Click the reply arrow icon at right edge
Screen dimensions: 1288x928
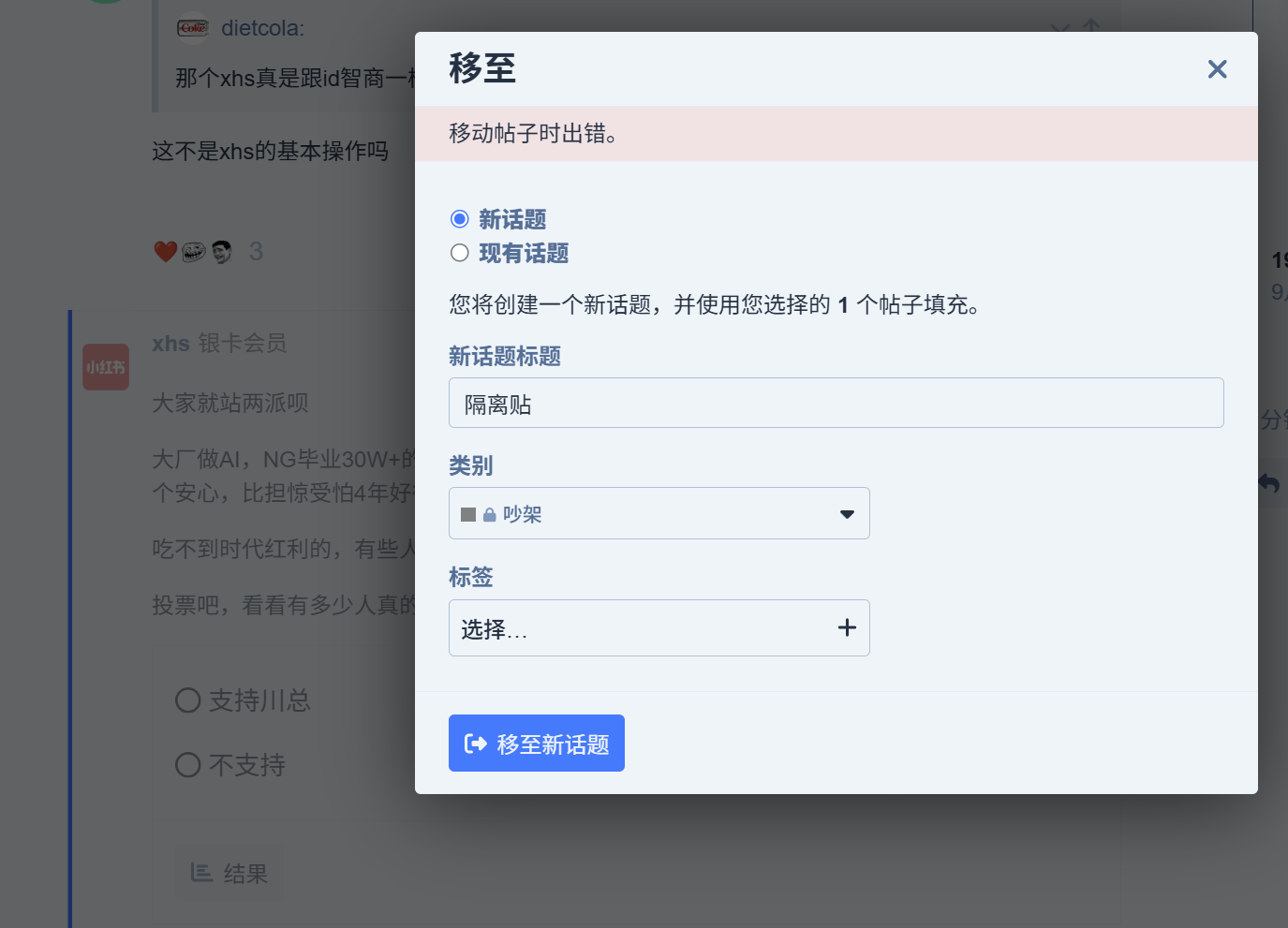point(1269,483)
